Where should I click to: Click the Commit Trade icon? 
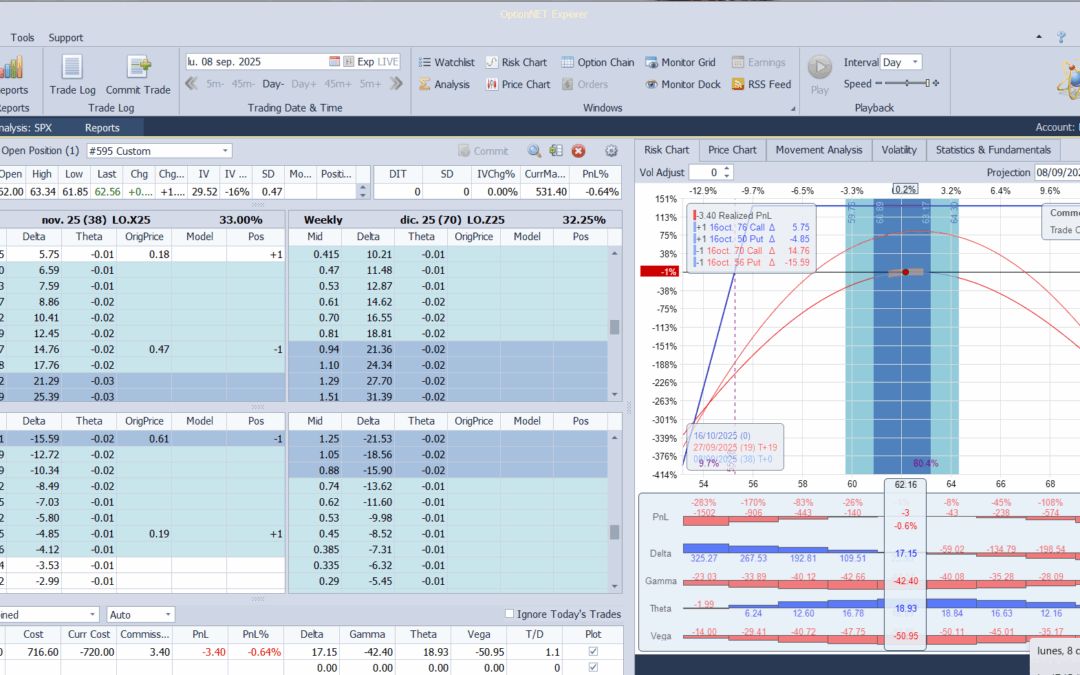[x=138, y=68]
